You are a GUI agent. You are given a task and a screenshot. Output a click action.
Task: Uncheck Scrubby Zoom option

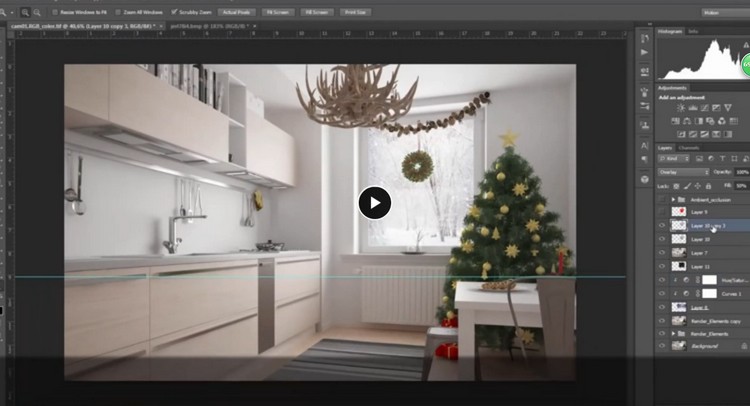click(x=174, y=12)
